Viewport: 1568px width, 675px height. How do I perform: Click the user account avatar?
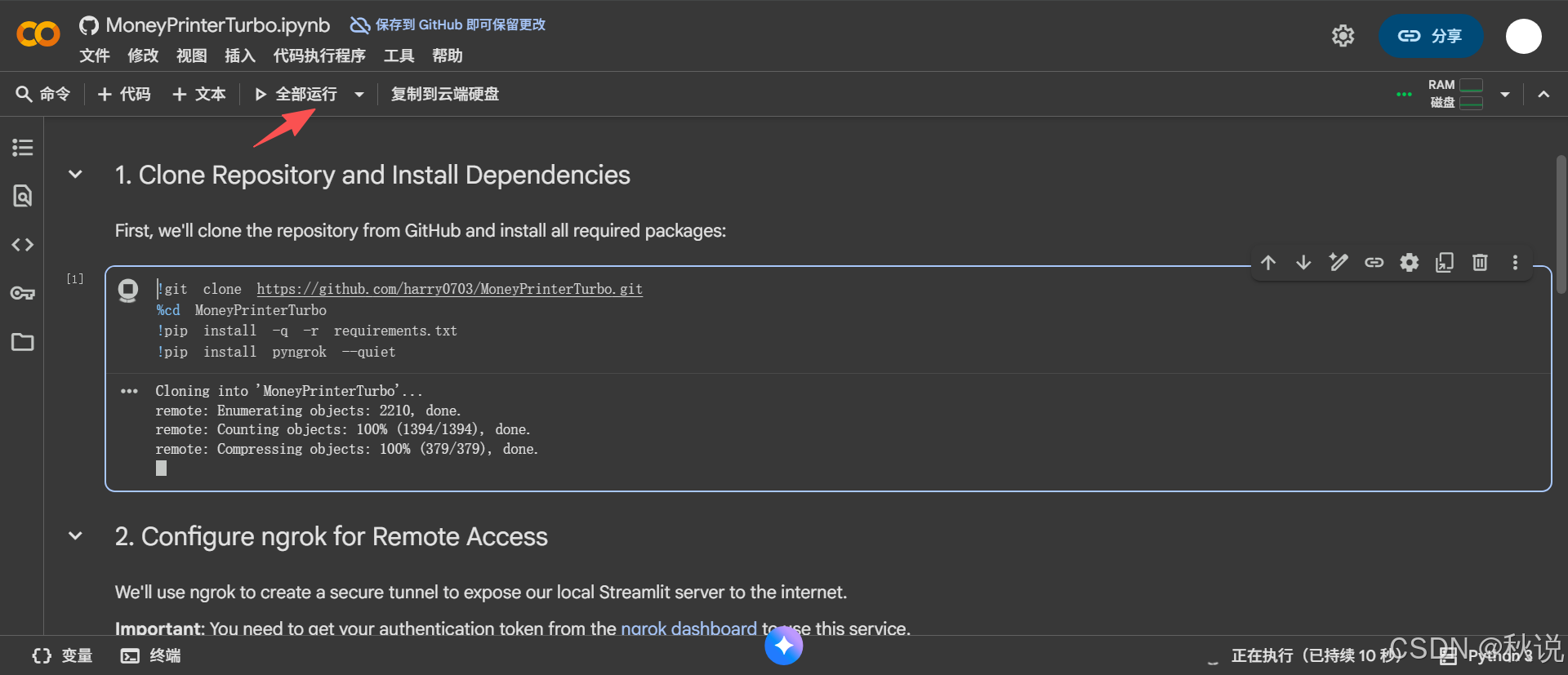click(x=1523, y=36)
